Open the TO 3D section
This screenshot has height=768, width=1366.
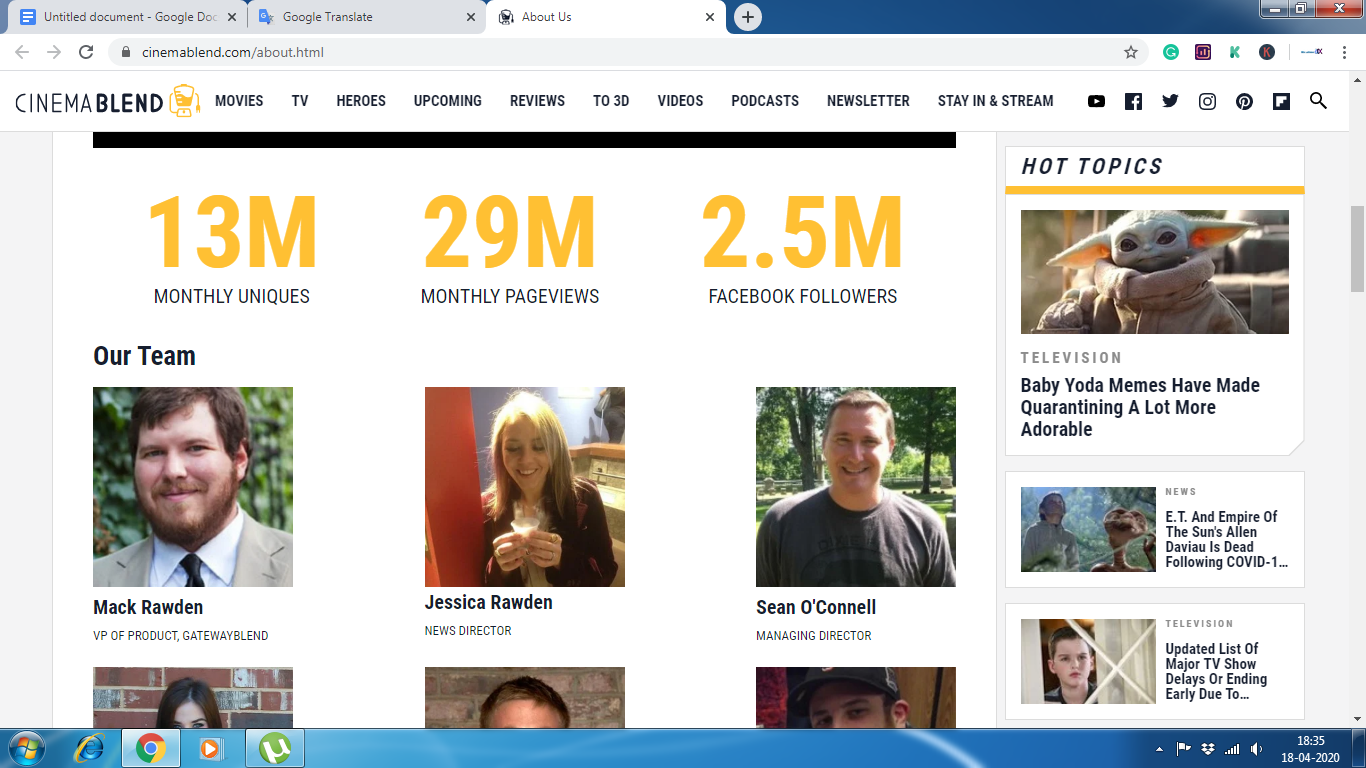point(611,101)
